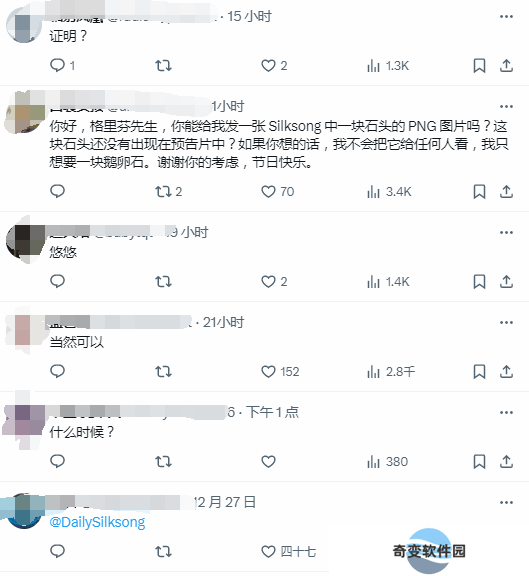Open more options on 悠悠 tweet
The height and width of the screenshot is (576, 529).
click(x=506, y=233)
